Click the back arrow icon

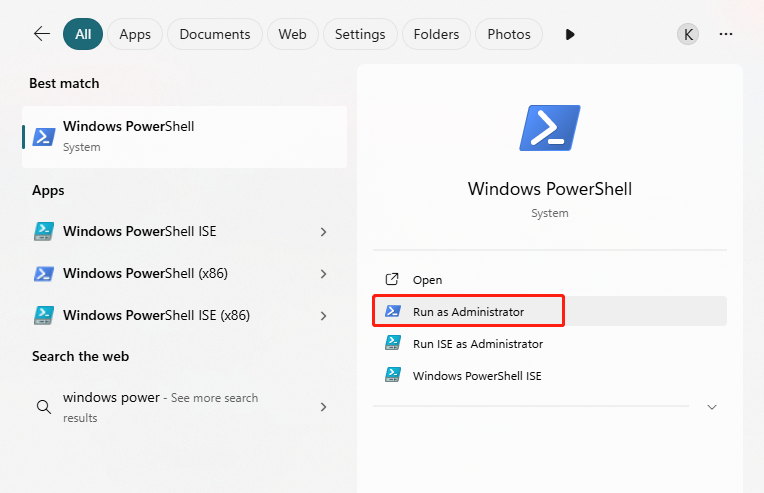41,34
